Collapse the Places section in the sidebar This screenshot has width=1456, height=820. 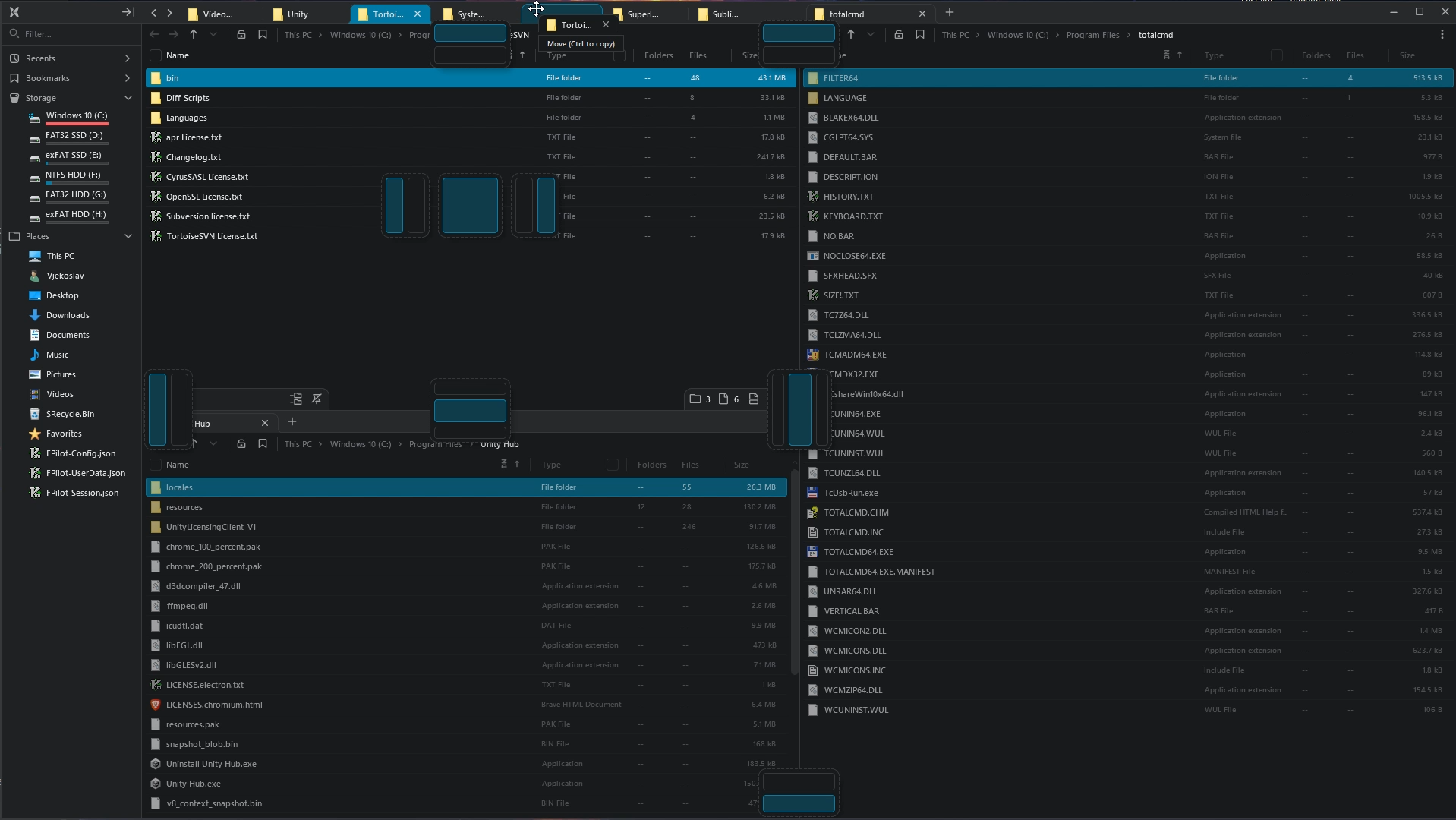coord(128,236)
